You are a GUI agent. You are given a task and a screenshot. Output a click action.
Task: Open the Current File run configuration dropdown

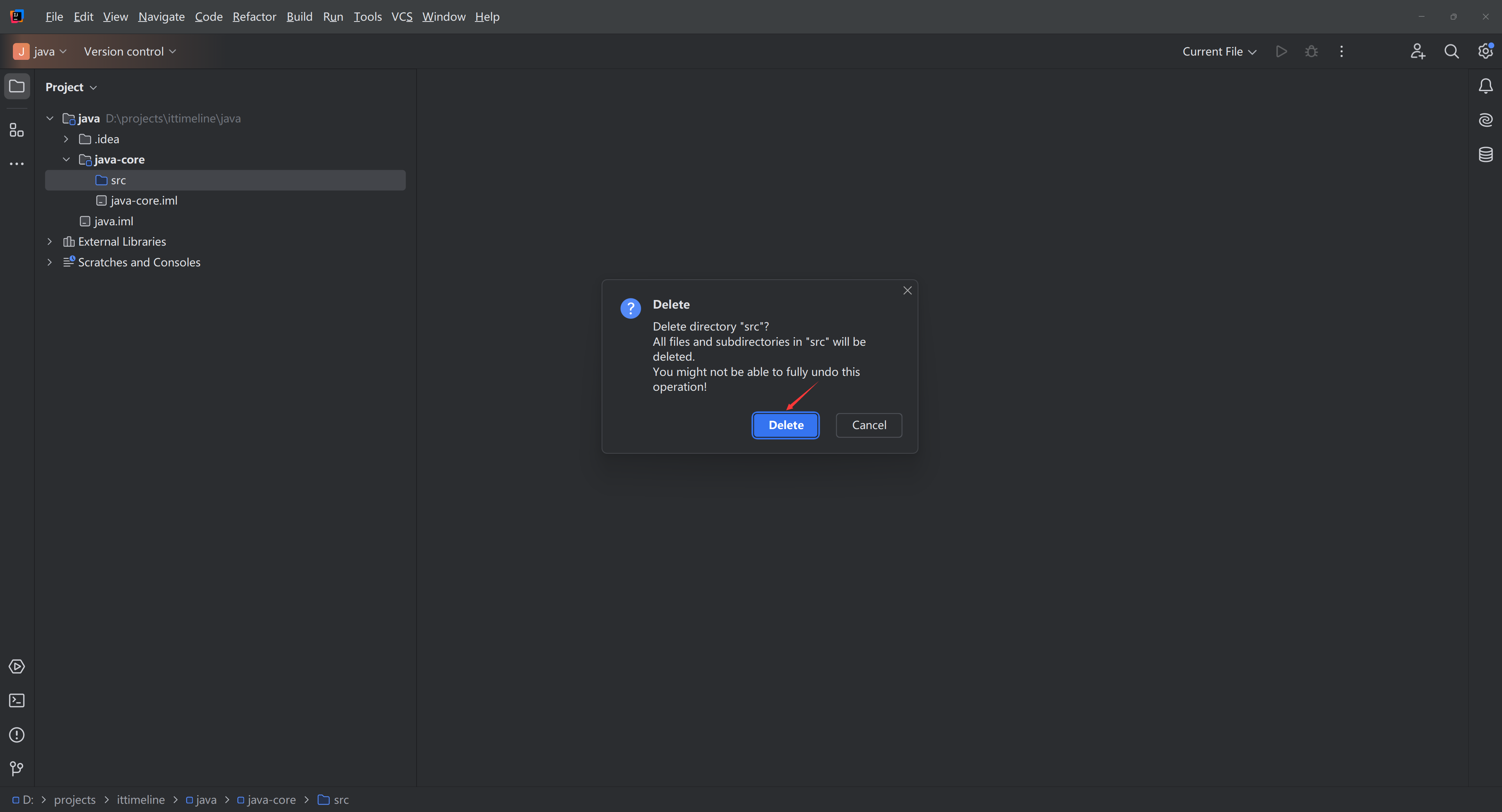1219,51
